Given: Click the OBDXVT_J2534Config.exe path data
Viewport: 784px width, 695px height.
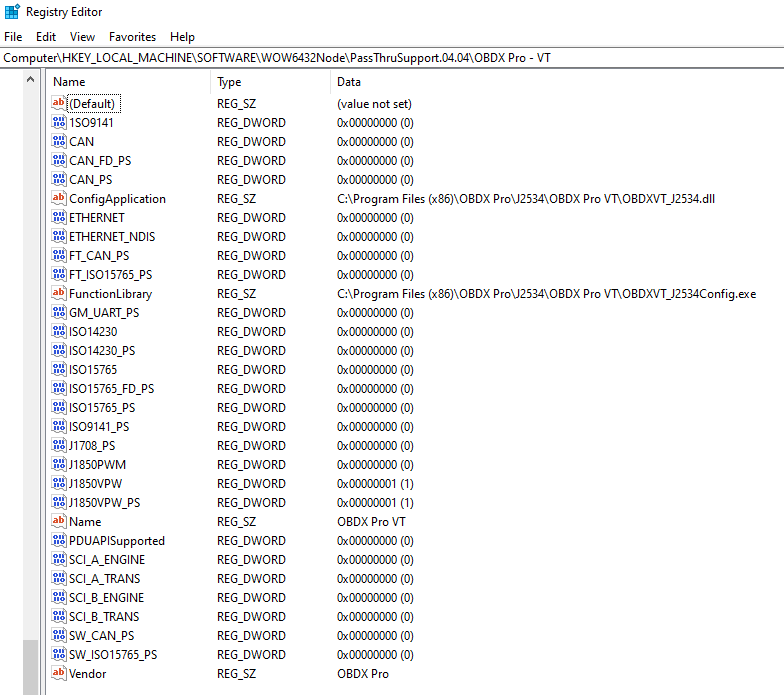Looking at the screenshot, I should [546, 294].
